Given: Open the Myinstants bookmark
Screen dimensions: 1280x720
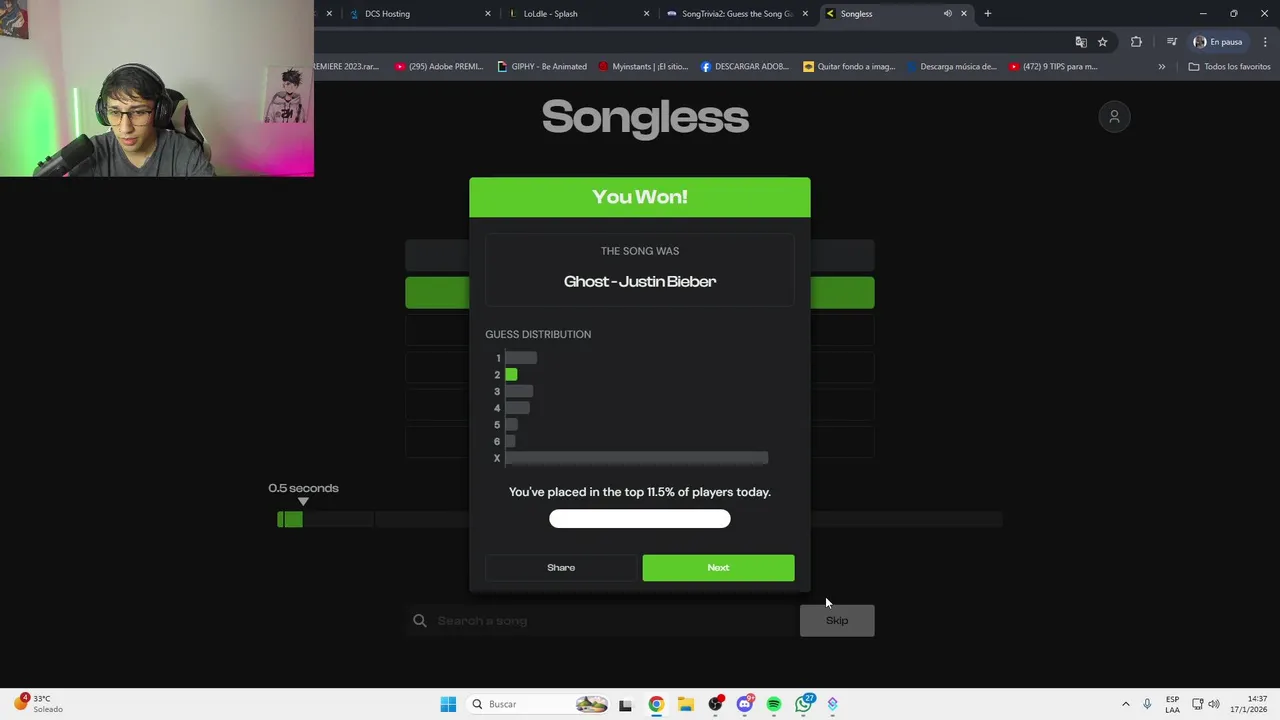Looking at the screenshot, I should [643, 67].
